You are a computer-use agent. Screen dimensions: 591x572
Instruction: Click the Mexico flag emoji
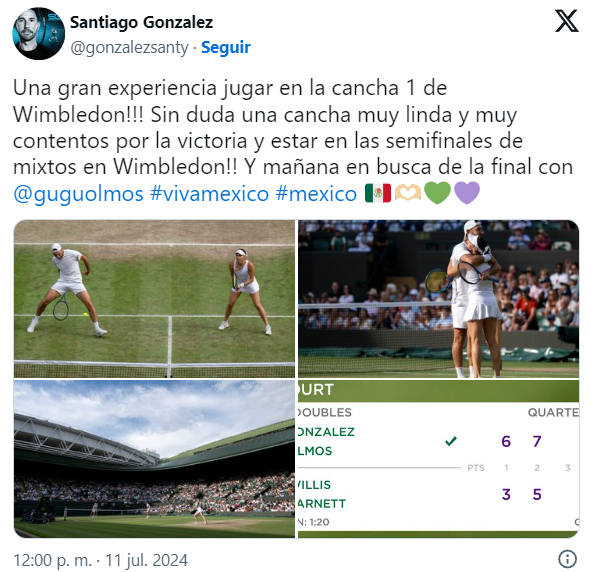click(378, 193)
